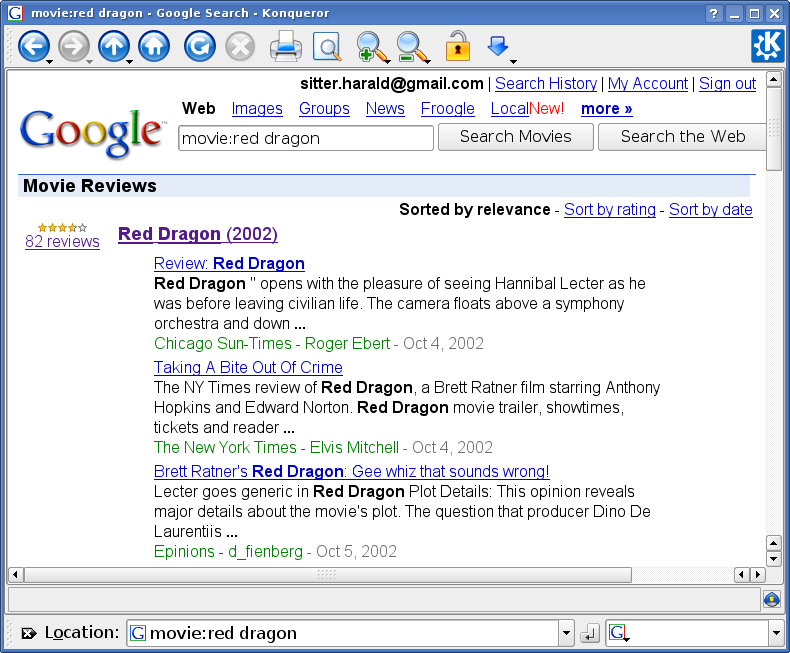The height and width of the screenshot is (653, 790).
Task: Click the horizontal scrollbar rightmost arrow
Action: coord(757,574)
